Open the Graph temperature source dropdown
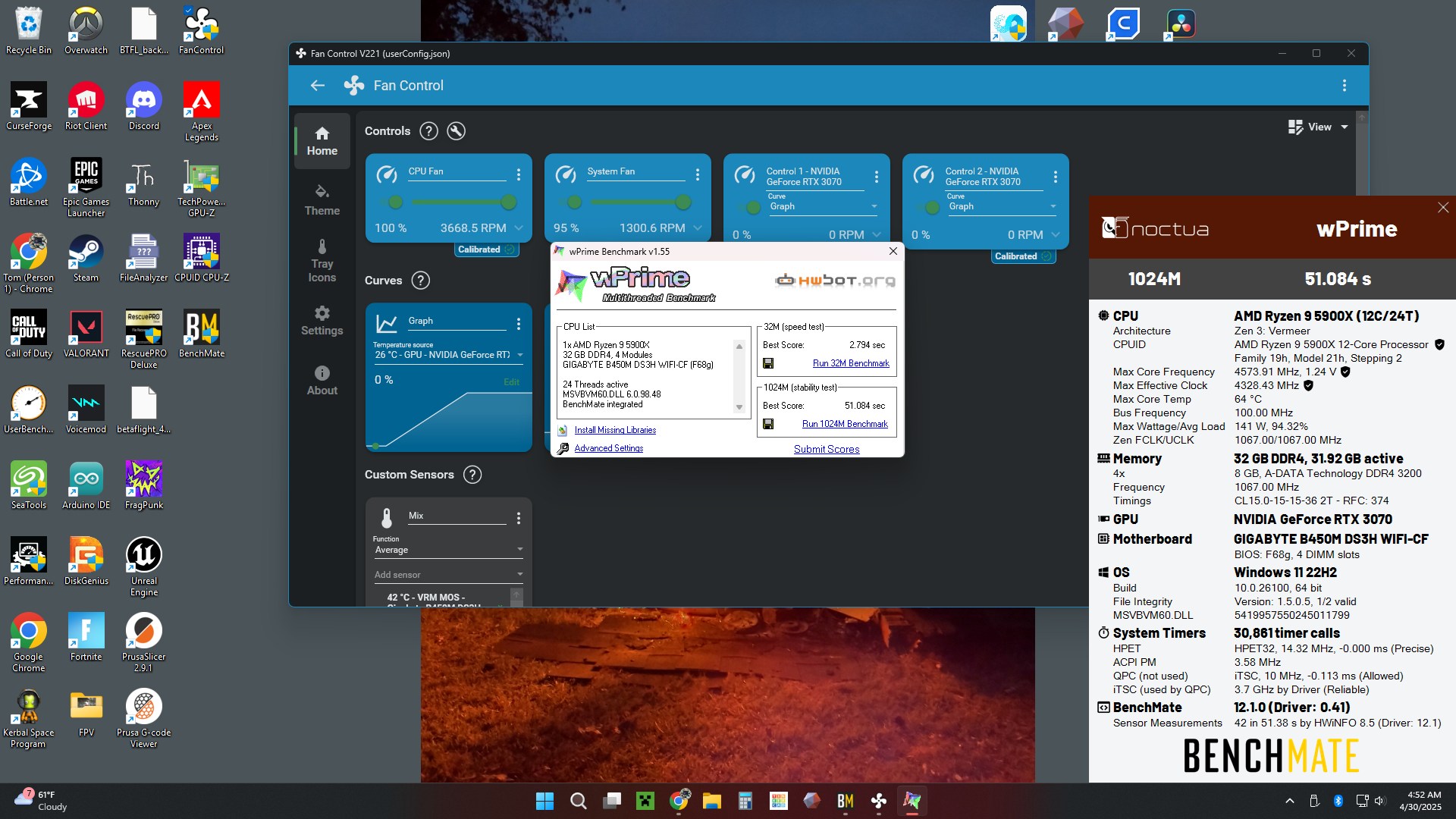1456x819 pixels. pos(449,355)
